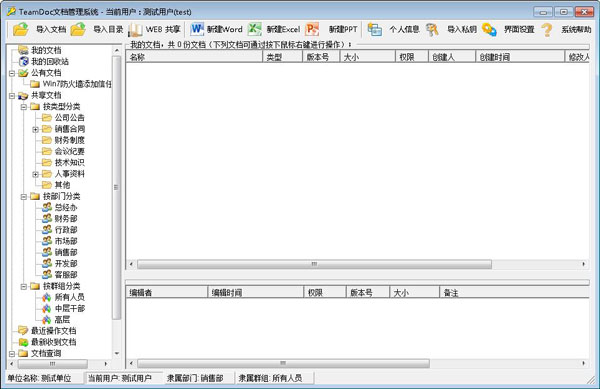Collapse the 共享文档 node
This screenshot has height=389, width=600.
coord(12,96)
